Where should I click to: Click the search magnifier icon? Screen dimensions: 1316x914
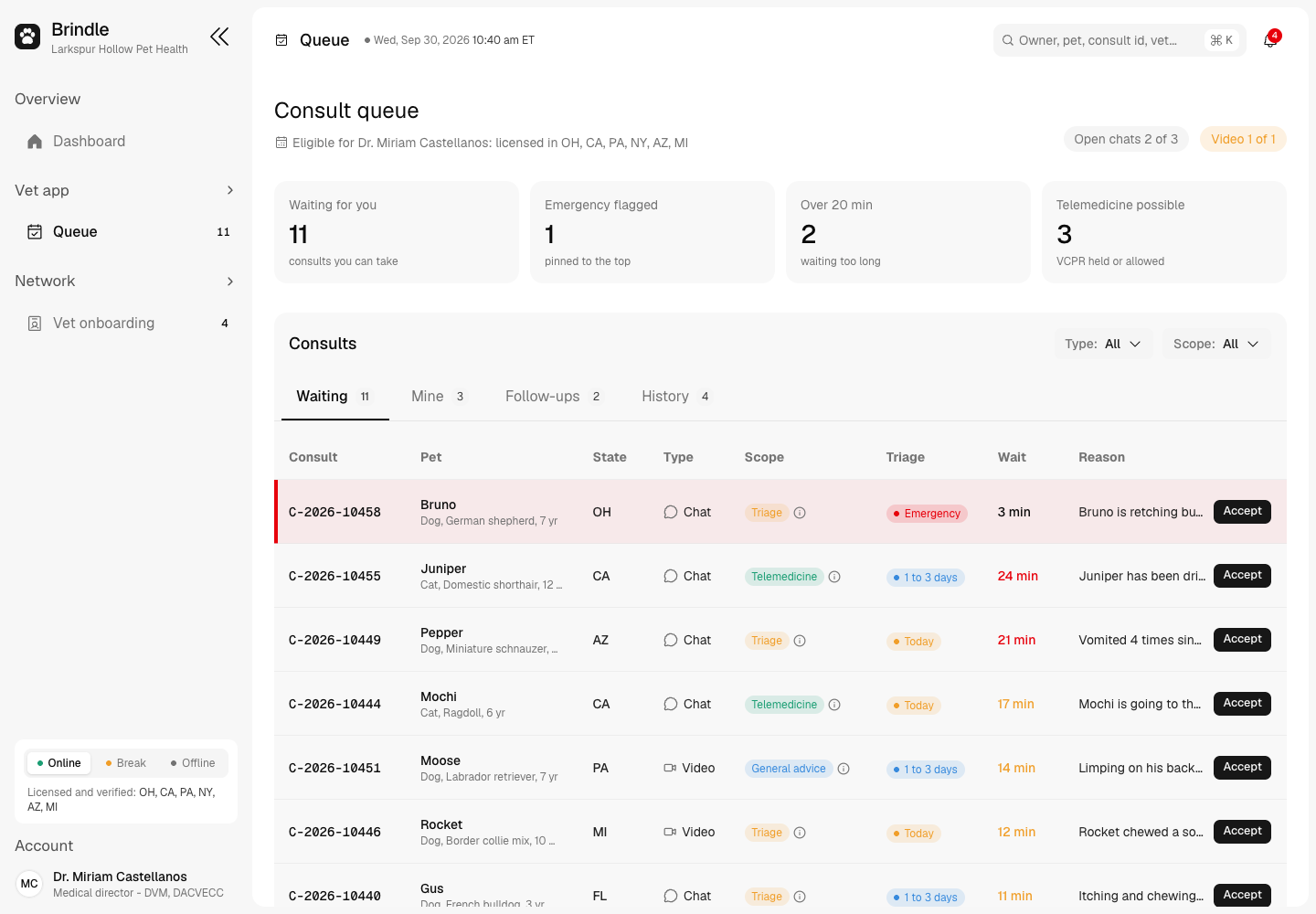[1008, 40]
